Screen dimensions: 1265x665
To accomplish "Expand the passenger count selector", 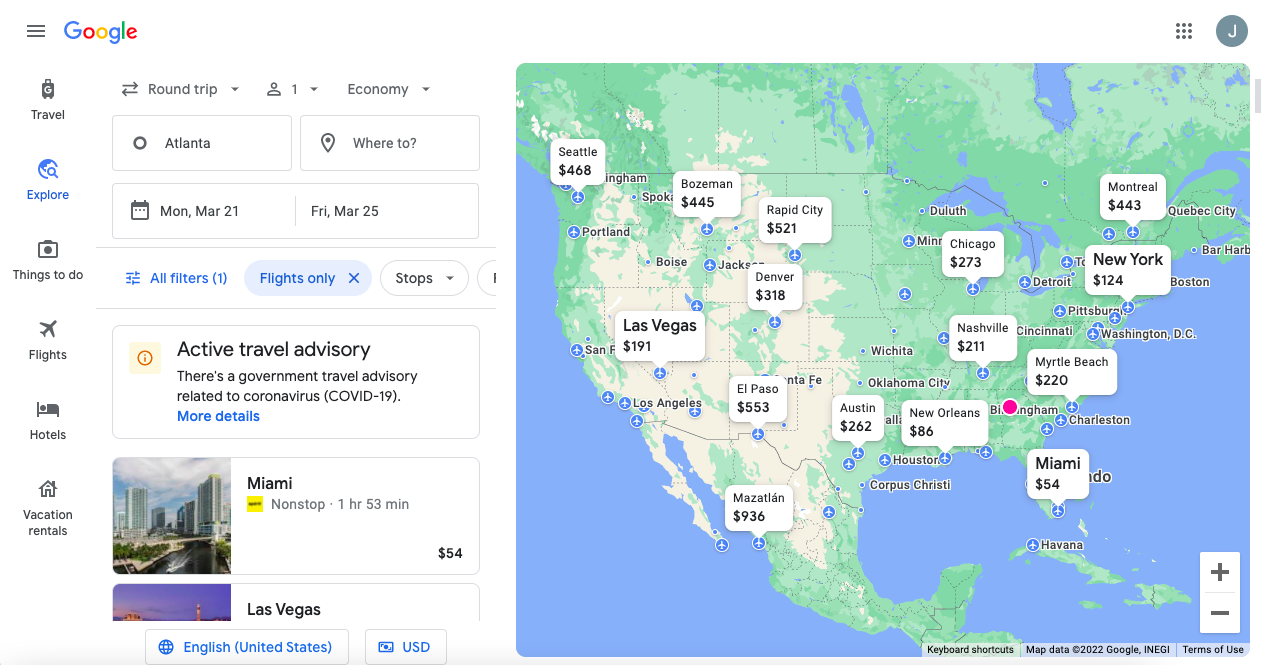I will 292,89.
